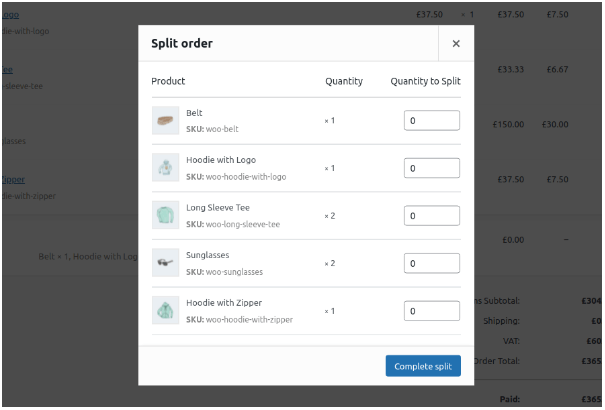The image size is (605, 410).
Task: Click the Sunglasses product thumbnail
Action: (x=165, y=263)
